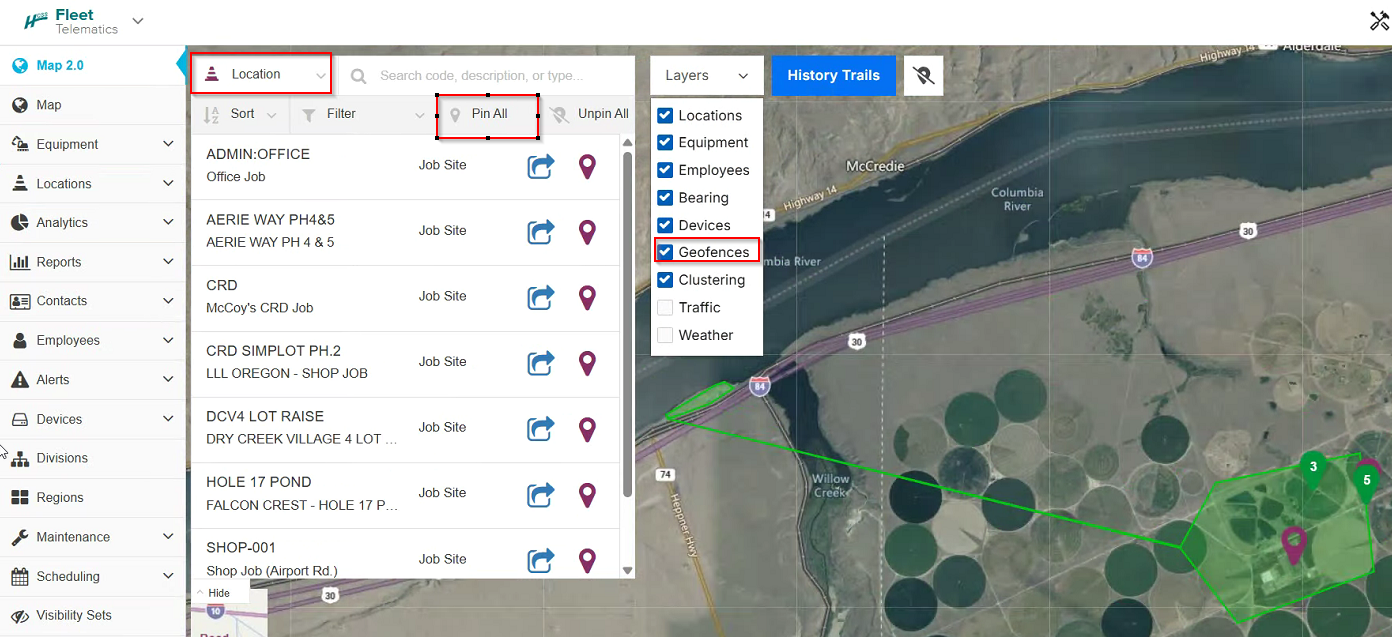This screenshot has height=637, width=1392.
Task: Click share arrow for DCV4 LOT RAISE
Action: [x=541, y=429]
